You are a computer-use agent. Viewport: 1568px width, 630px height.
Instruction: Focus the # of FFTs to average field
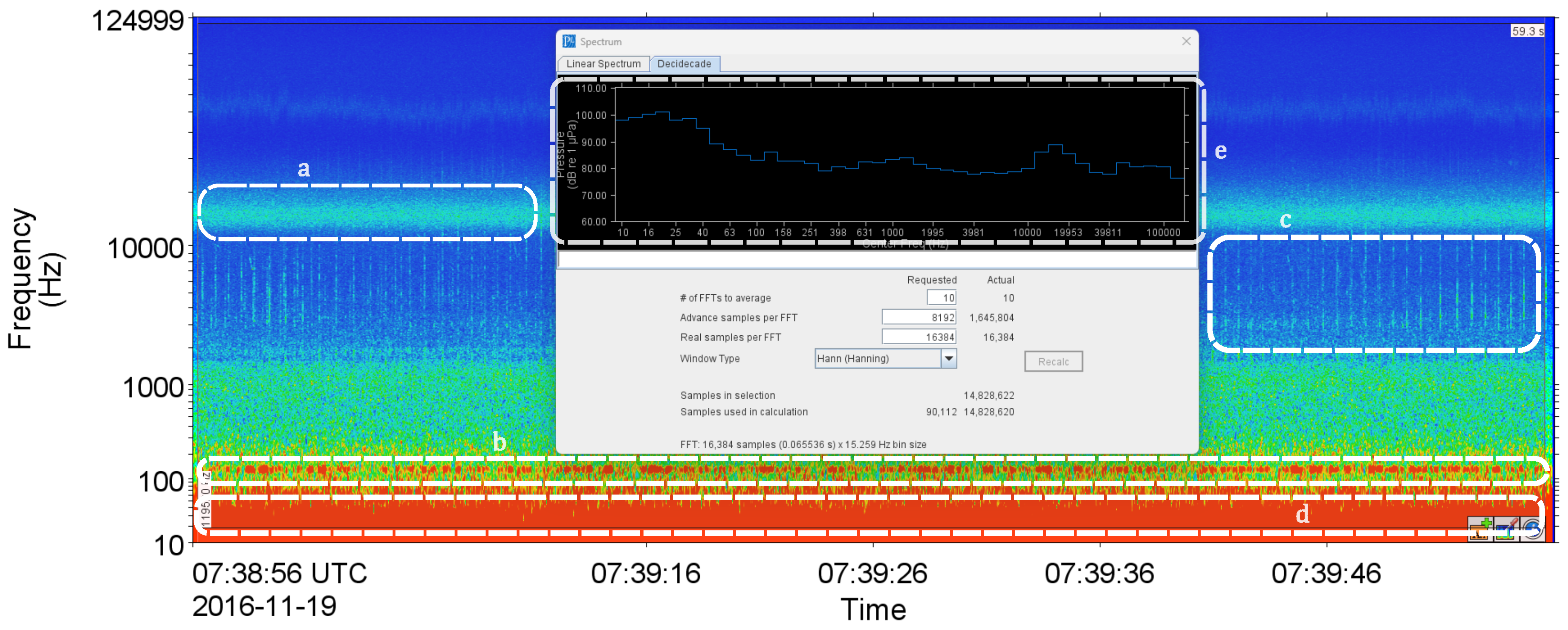pos(942,298)
